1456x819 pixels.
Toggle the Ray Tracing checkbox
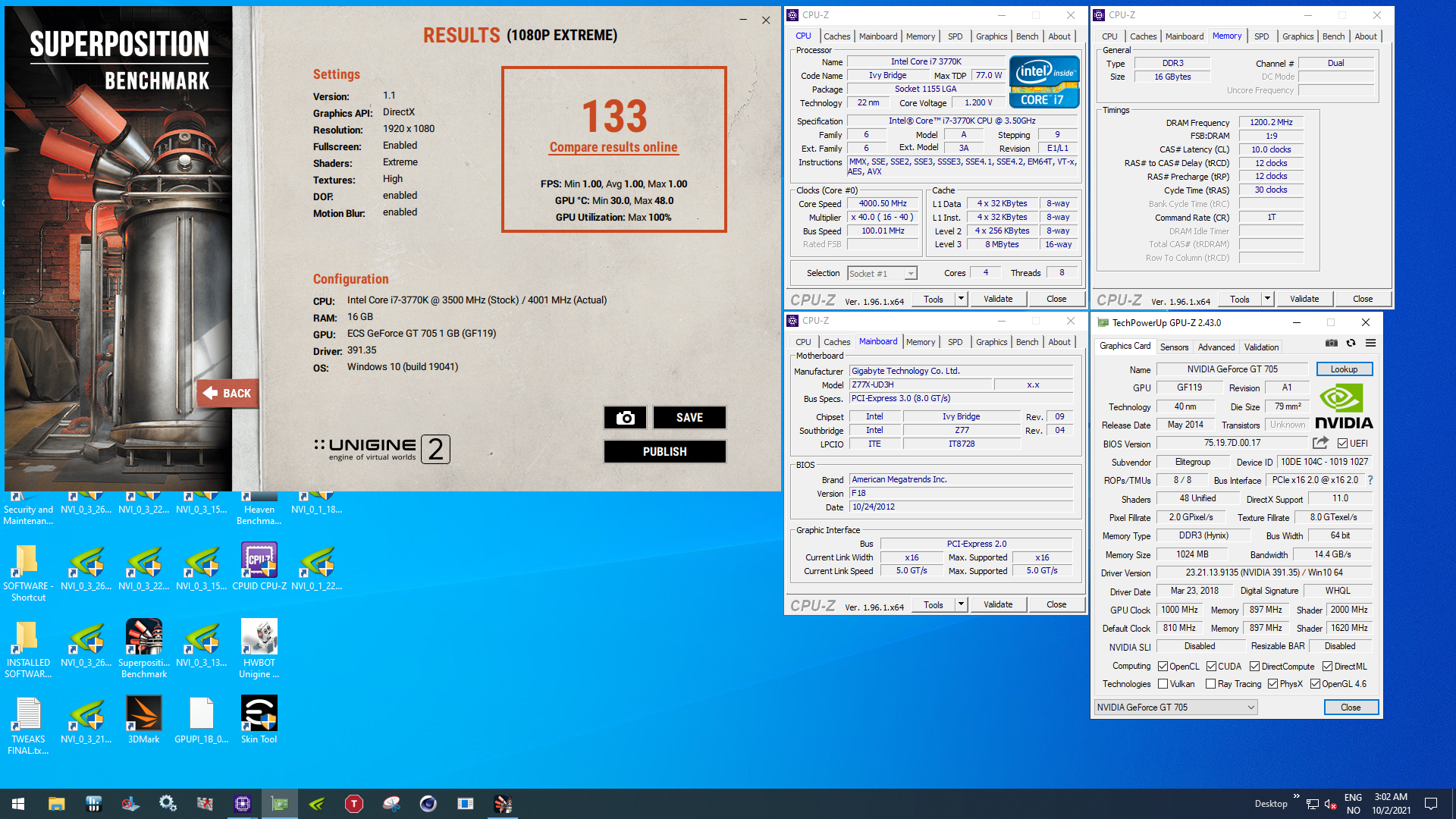(1211, 684)
